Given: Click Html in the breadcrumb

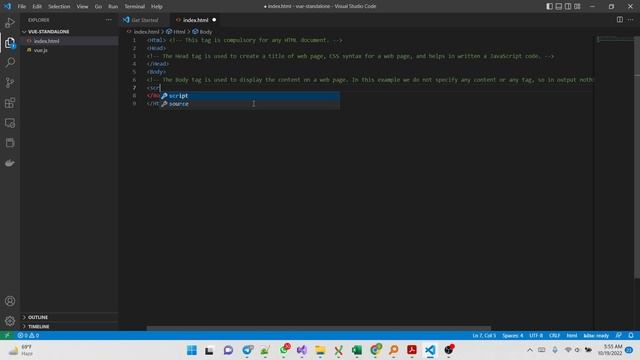Looking at the screenshot, I should pyautogui.click(x=179, y=31).
